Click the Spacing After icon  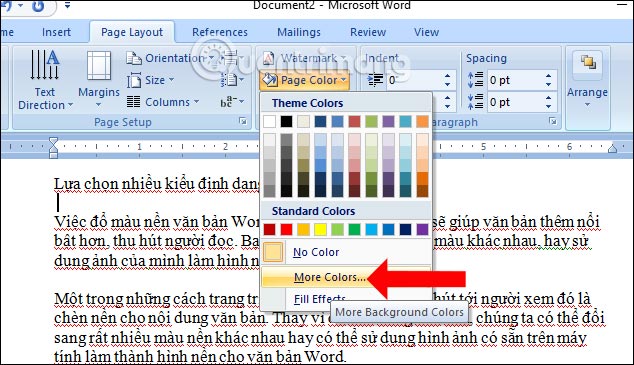point(476,102)
